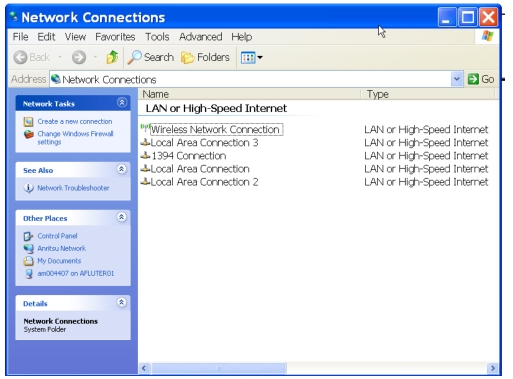Image resolution: width=513 pixels, height=379 pixels.
Task: Click the Forward navigation arrow icon
Action: tap(79, 57)
